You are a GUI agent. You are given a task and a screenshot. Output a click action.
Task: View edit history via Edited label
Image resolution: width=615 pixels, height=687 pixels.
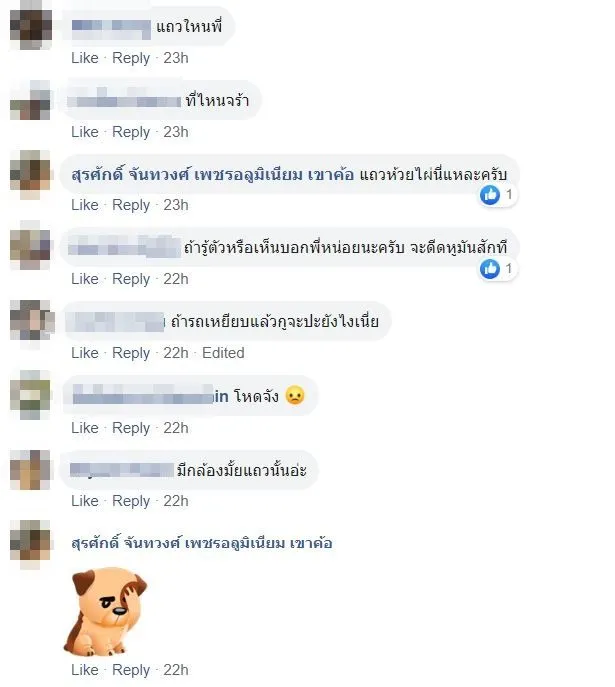(223, 353)
